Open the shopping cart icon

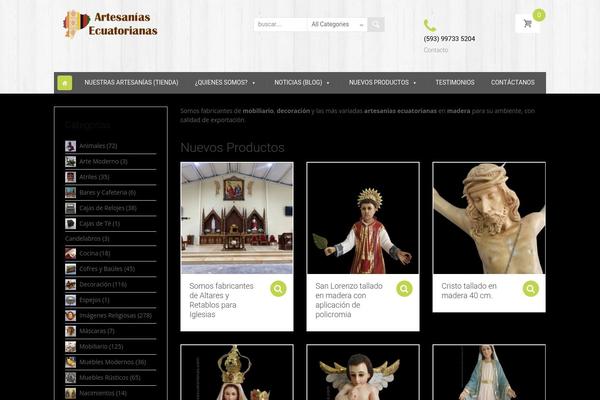point(528,24)
